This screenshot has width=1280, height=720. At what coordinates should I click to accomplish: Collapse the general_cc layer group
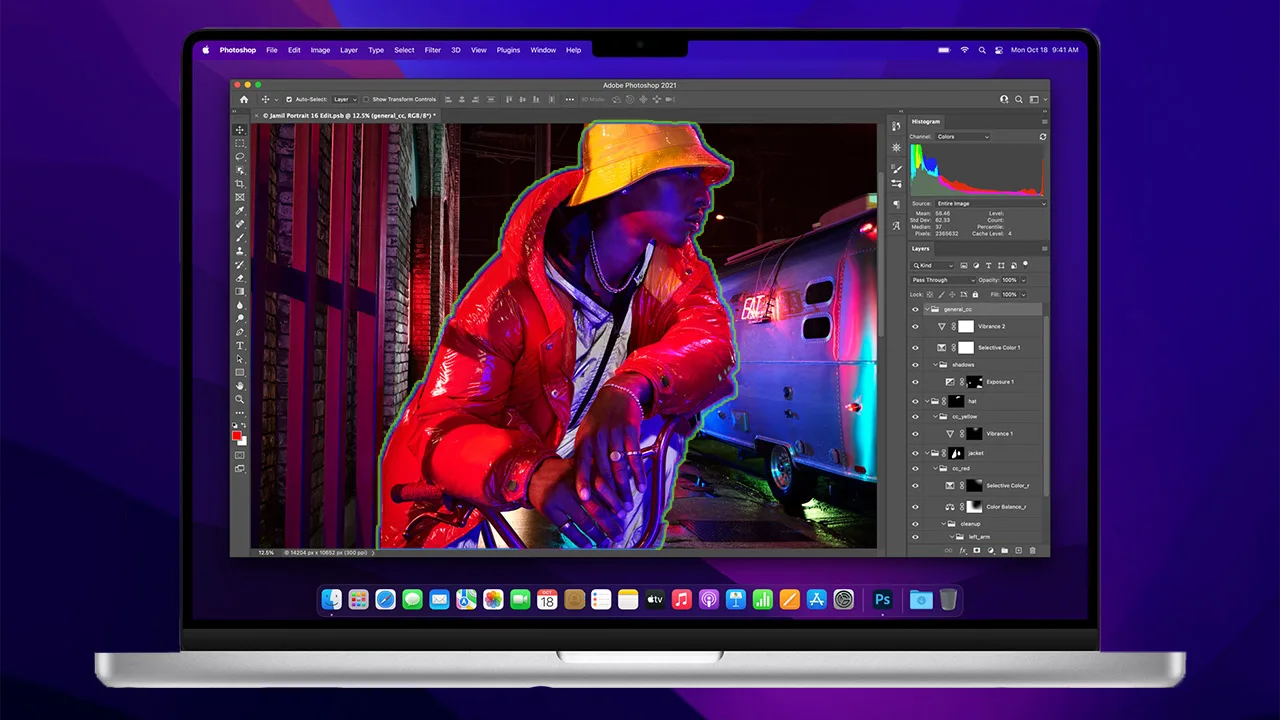pyautogui.click(x=926, y=310)
